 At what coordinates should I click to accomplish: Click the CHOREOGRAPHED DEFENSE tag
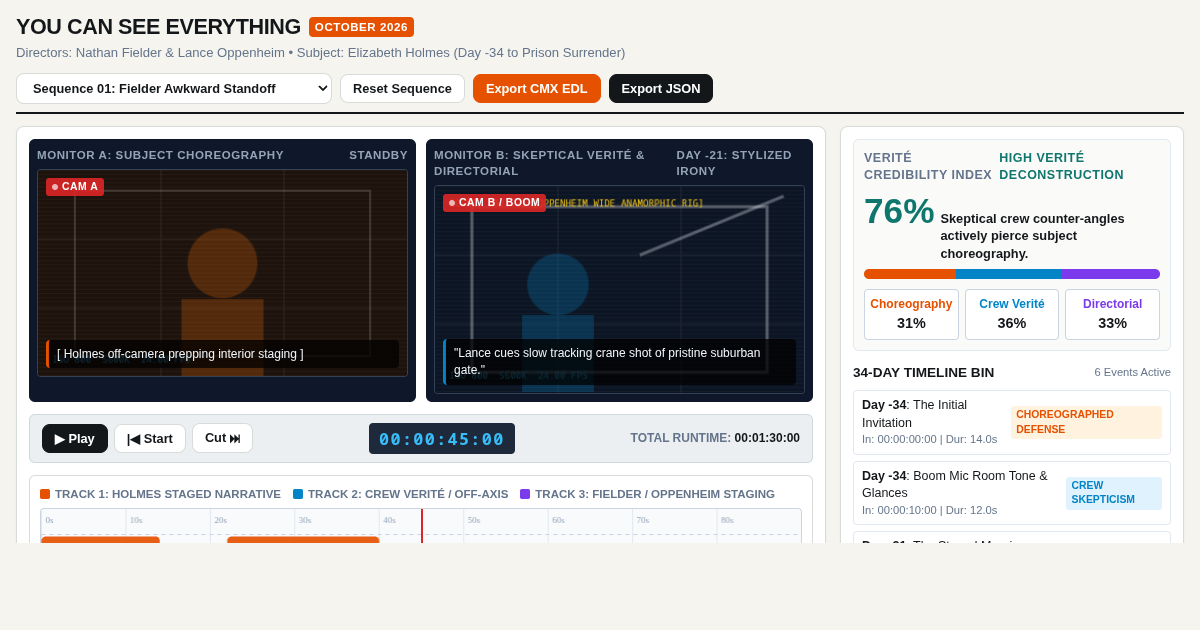point(1086,422)
